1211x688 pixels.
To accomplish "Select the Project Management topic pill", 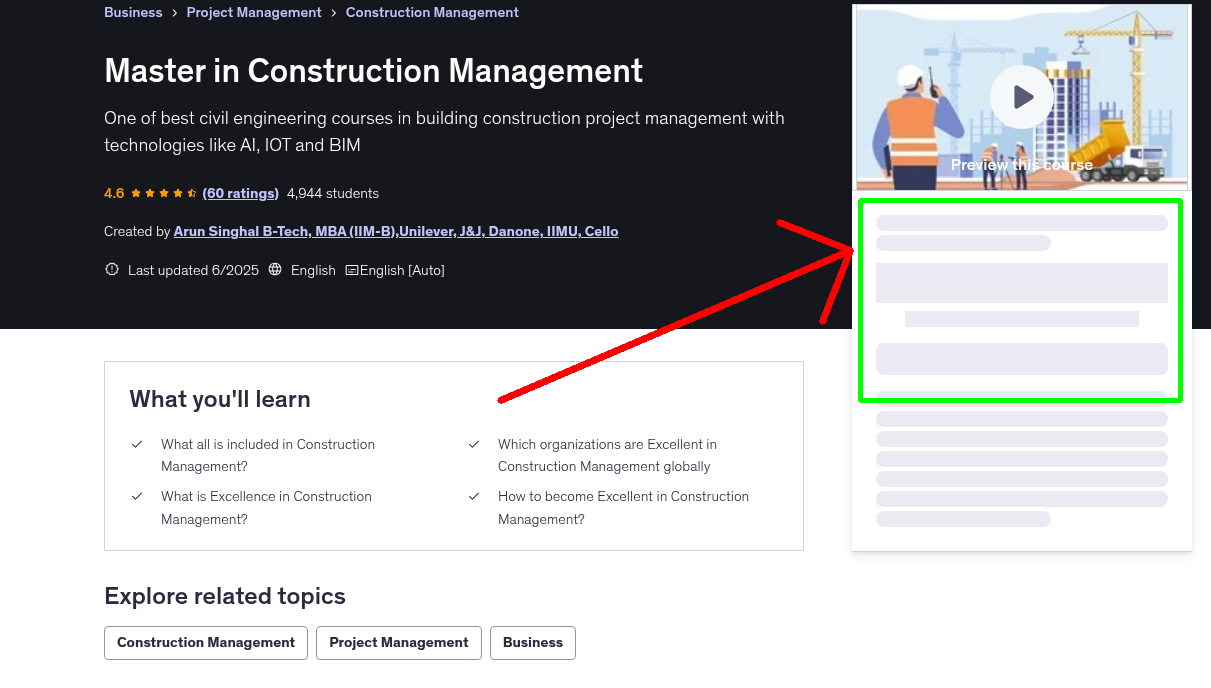I will point(398,643).
